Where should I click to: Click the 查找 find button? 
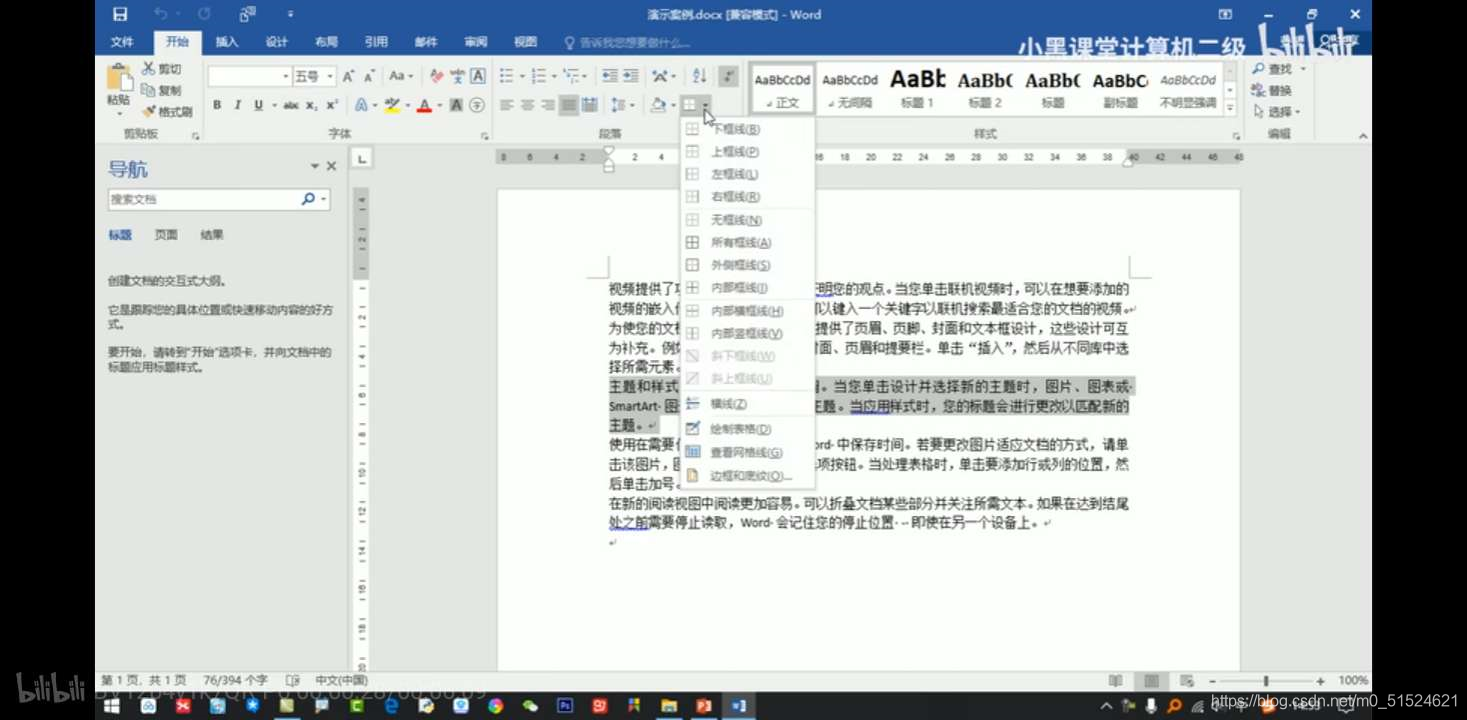(1274, 69)
